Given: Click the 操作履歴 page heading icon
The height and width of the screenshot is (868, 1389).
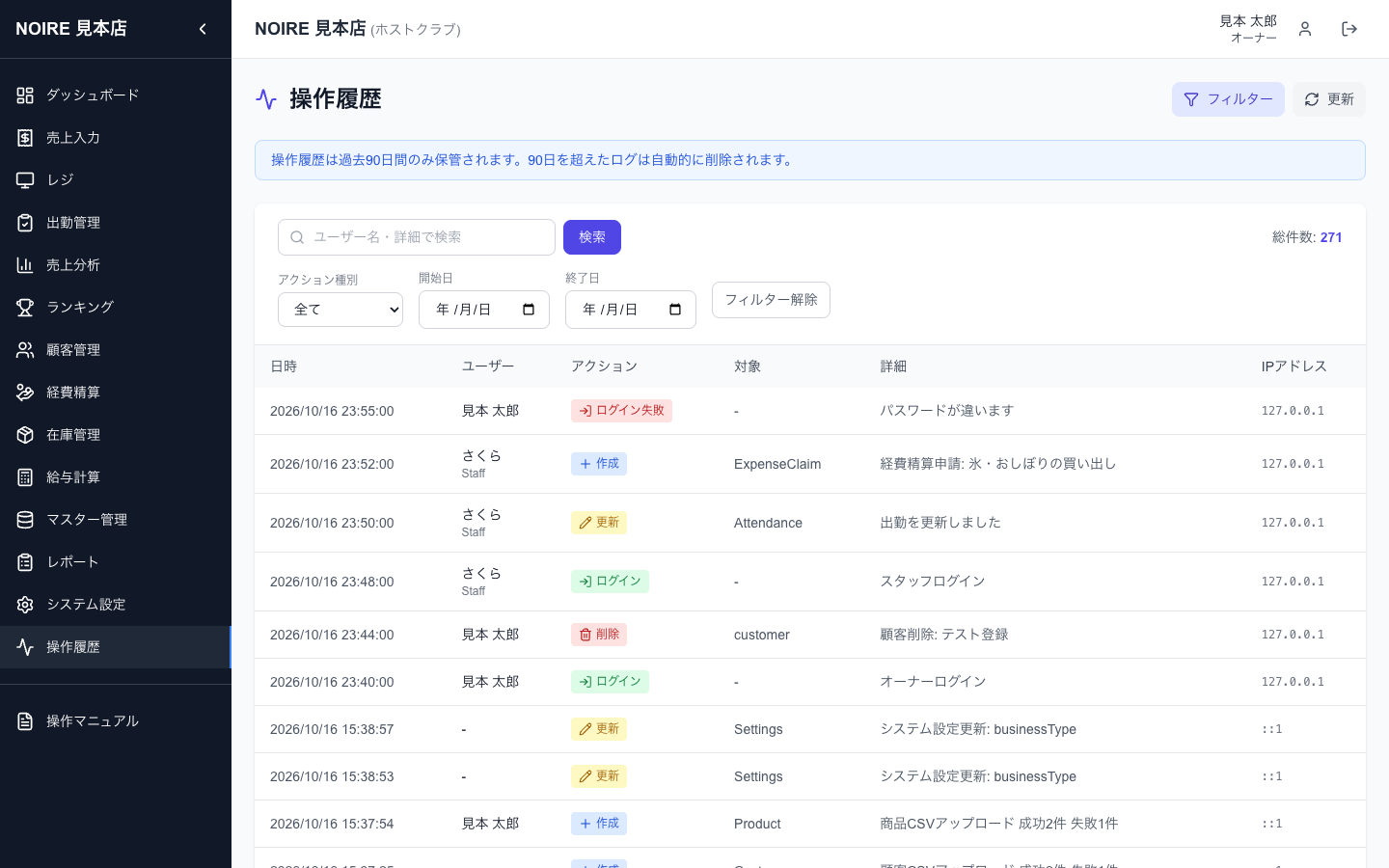Looking at the screenshot, I should (266, 99).
